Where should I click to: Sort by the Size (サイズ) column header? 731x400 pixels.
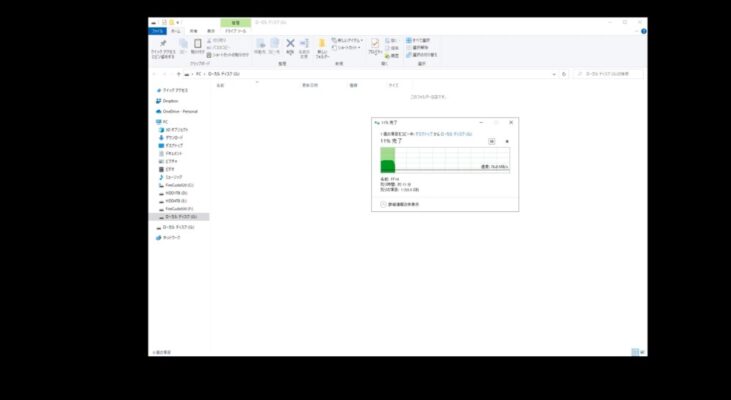pos(393,85)
